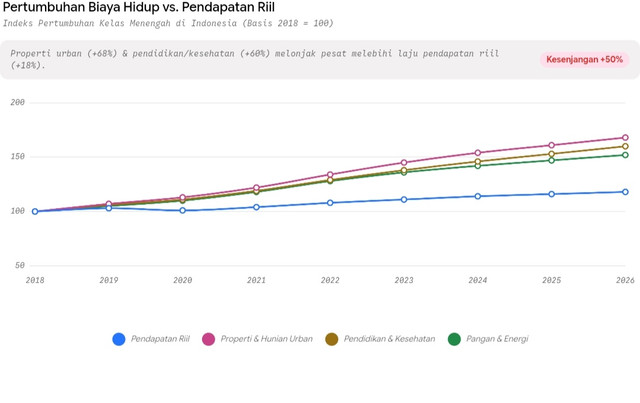Click the chart title Pertumbuhan Biaya Hidup vs. Pendapatan Riil
Screen dimensions: 640x403
pyautogui.click(x=139, y=7)
